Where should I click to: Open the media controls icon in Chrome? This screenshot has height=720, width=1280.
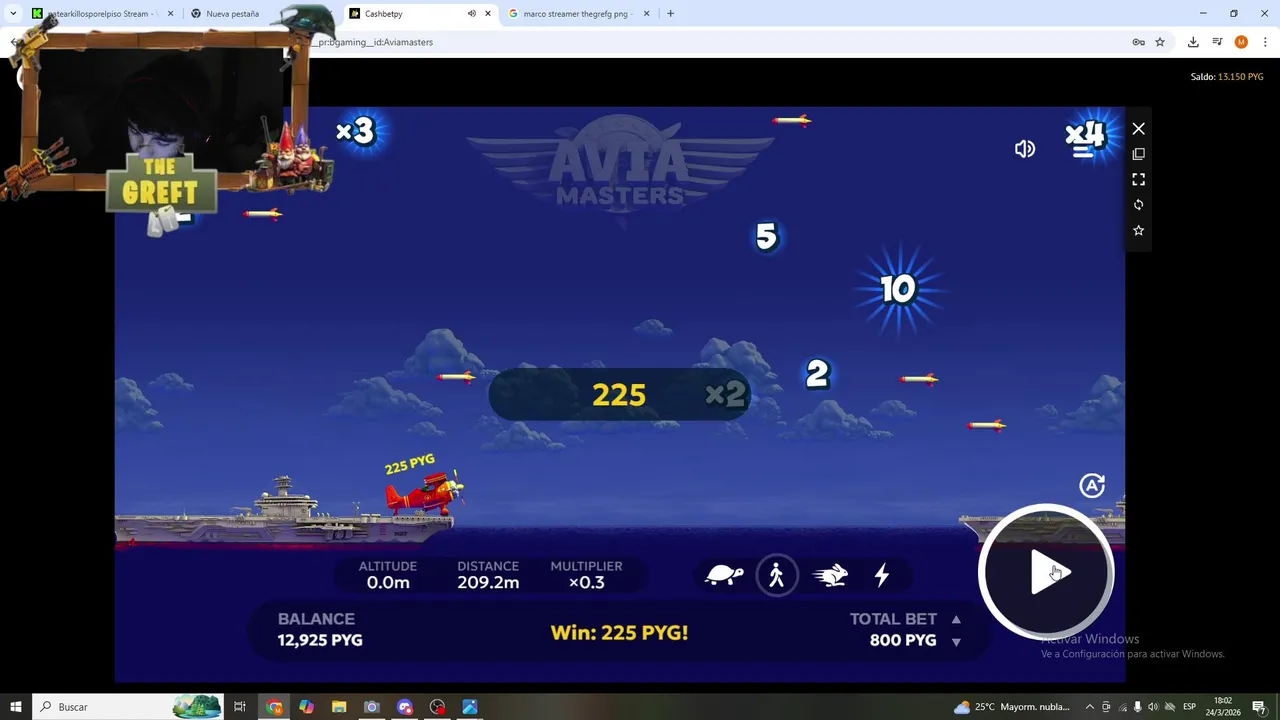coord(1217,42)
